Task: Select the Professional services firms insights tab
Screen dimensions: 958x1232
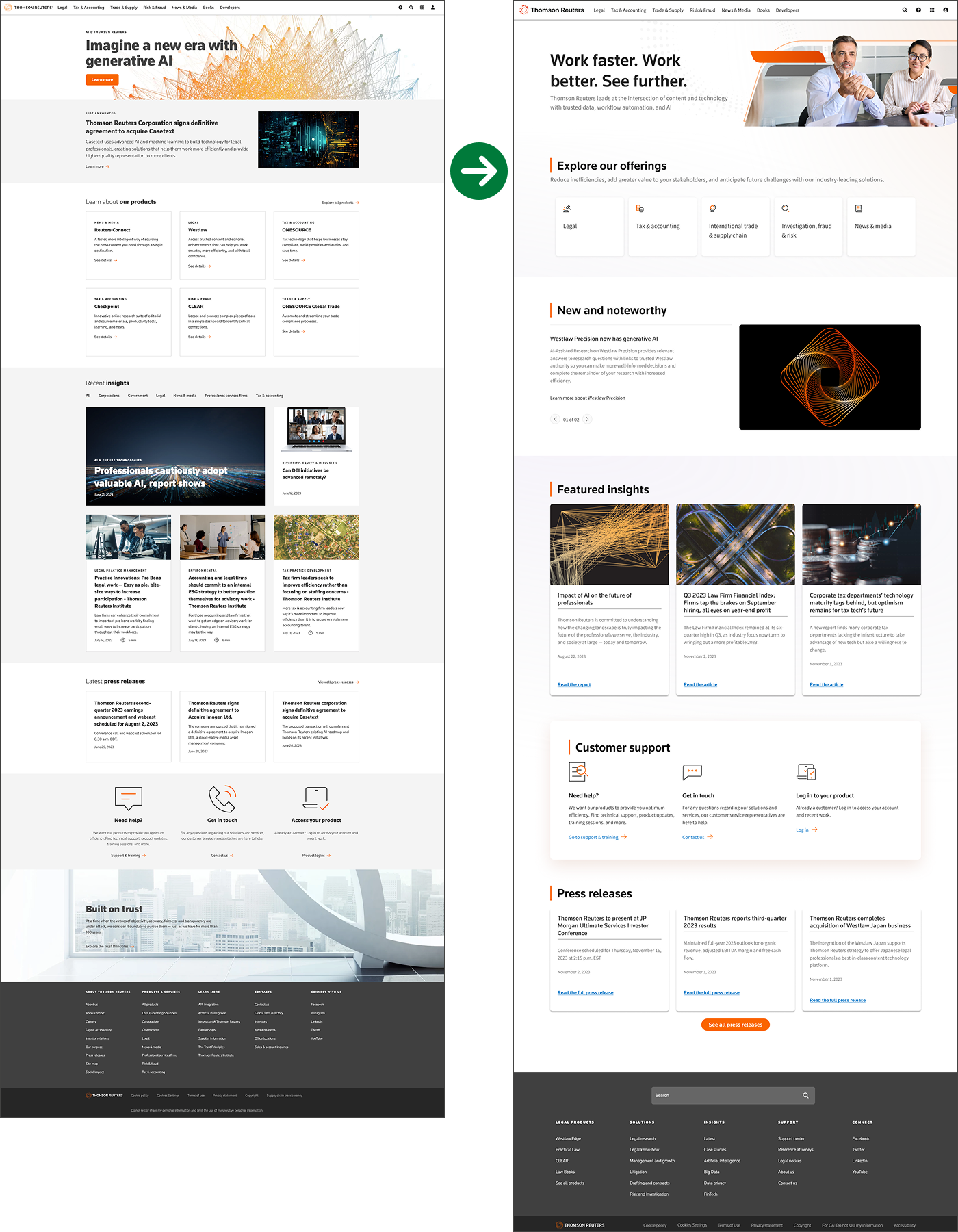Action: (226, 396)
